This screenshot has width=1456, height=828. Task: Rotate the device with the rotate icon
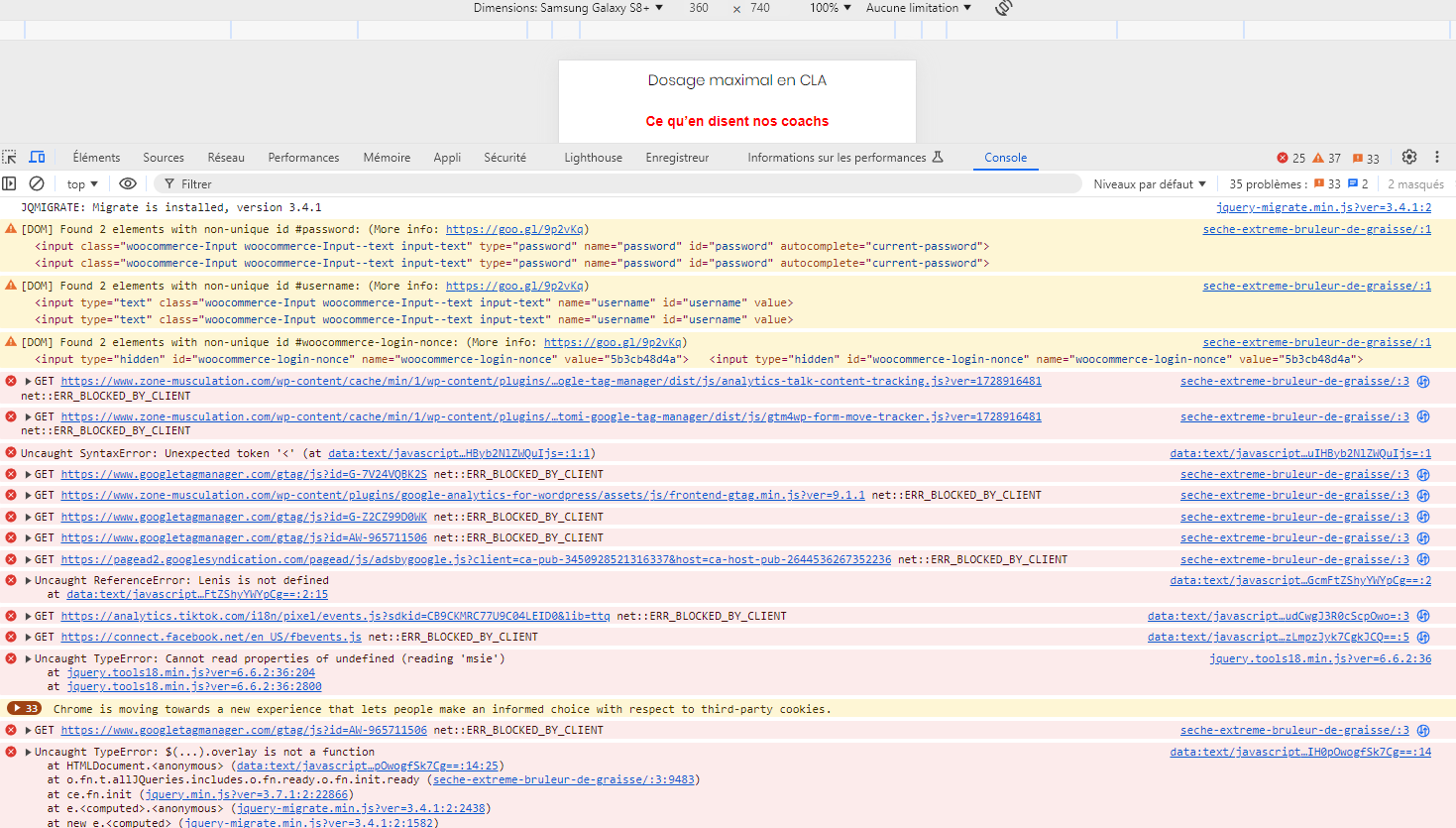click(x=1004, y=8)
